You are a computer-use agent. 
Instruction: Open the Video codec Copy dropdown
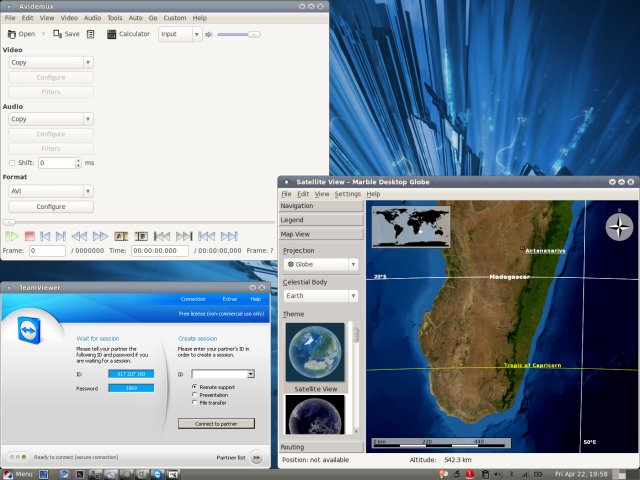pos(49,62)
